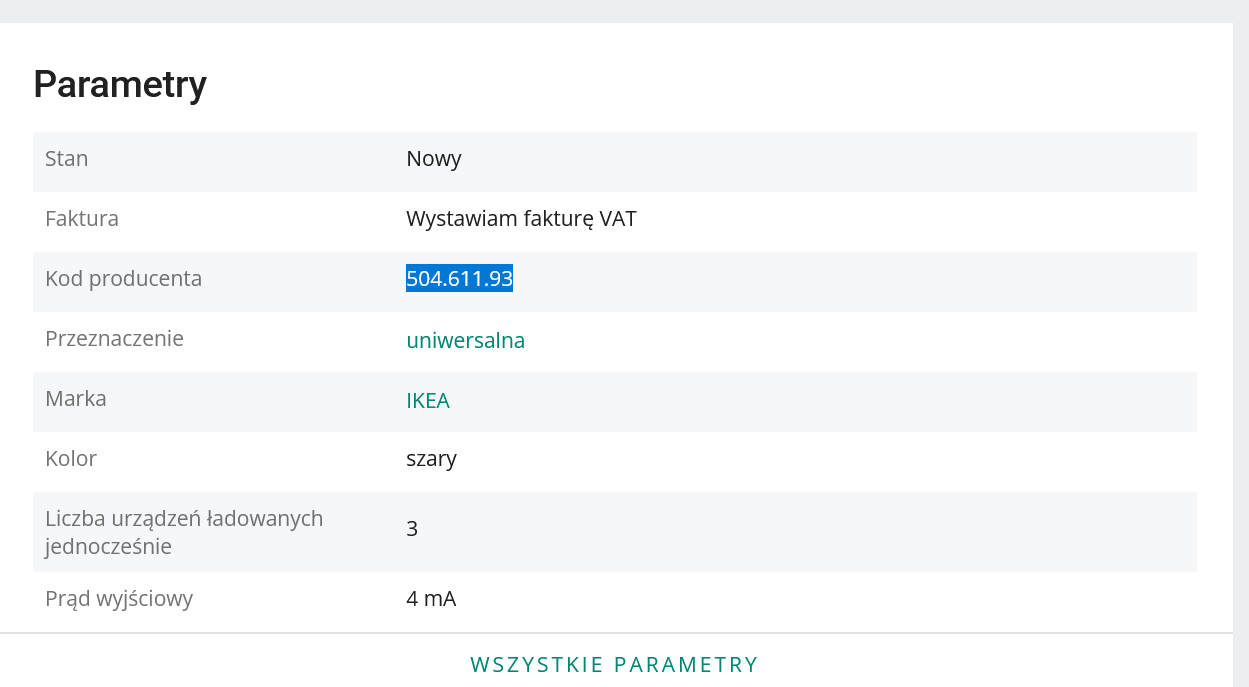Click the 'Faktura' label
Viewport: 1249px width, 687px height.
click(82, 218)
